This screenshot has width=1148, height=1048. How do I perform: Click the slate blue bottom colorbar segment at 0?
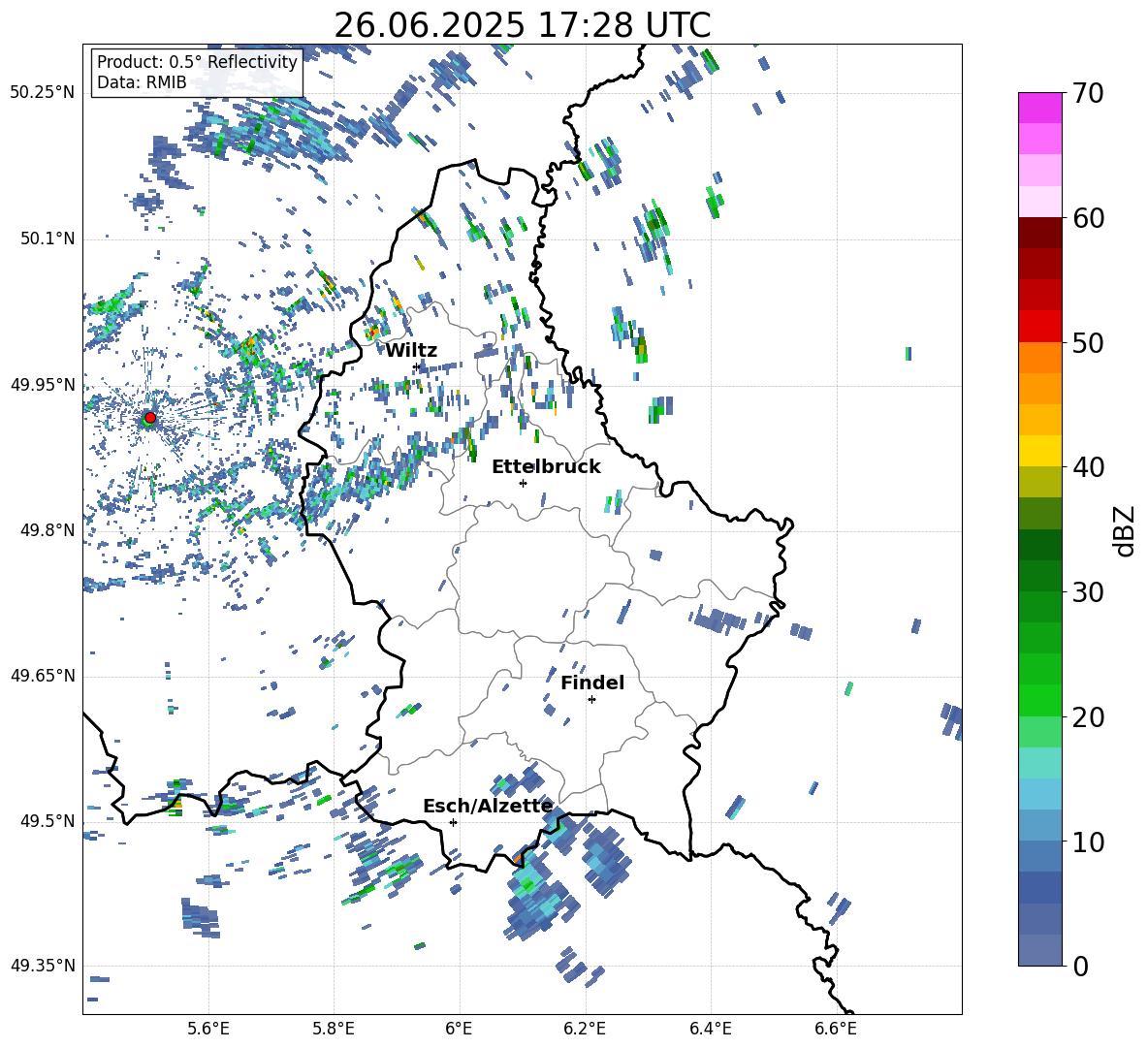[1039, 950]
